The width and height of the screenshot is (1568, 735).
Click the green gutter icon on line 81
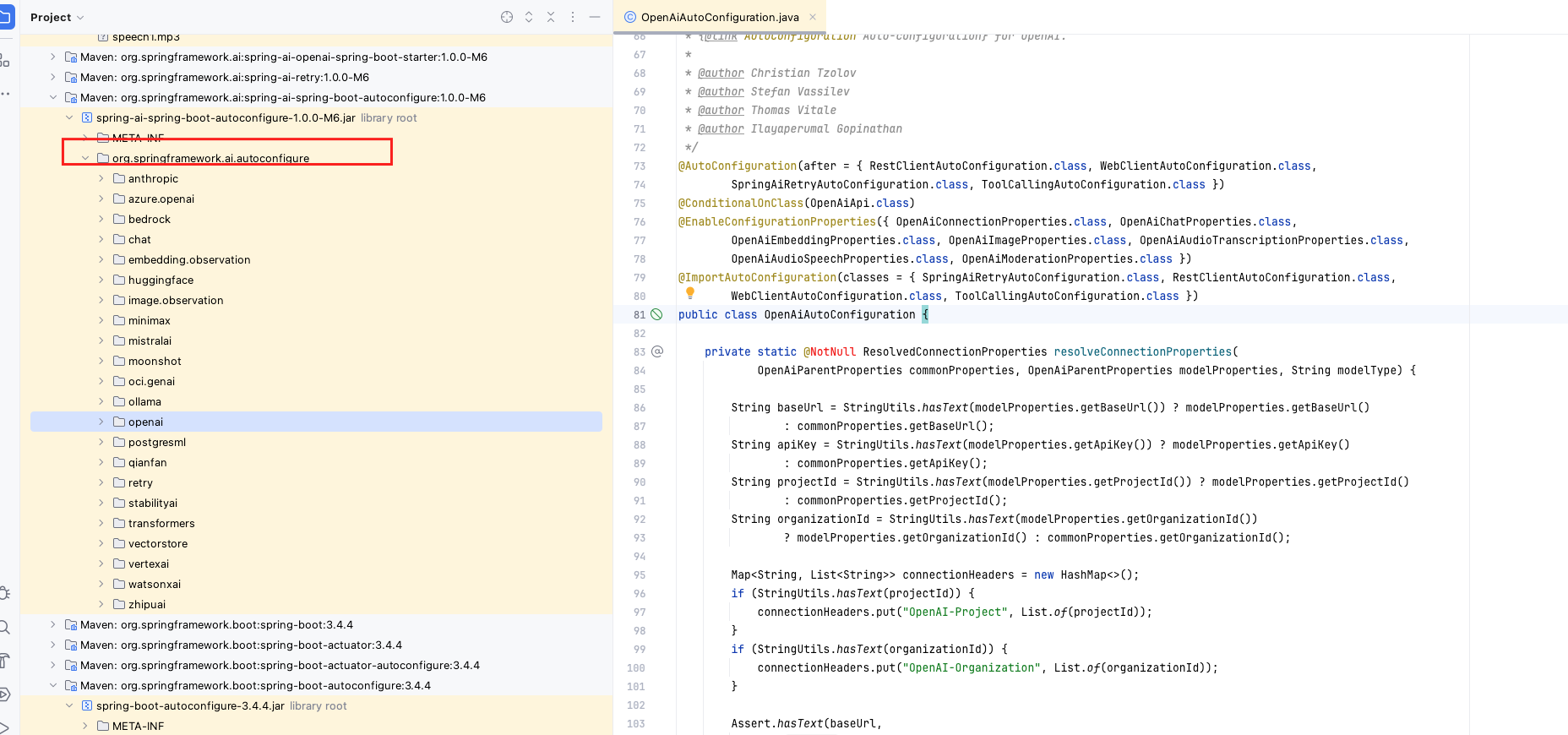tap(656, 314)
